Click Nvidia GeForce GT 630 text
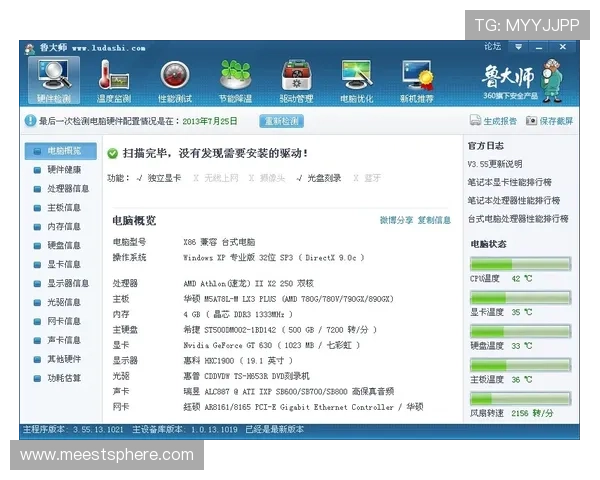Screen dimensions: 600x480 coord(272,345)
